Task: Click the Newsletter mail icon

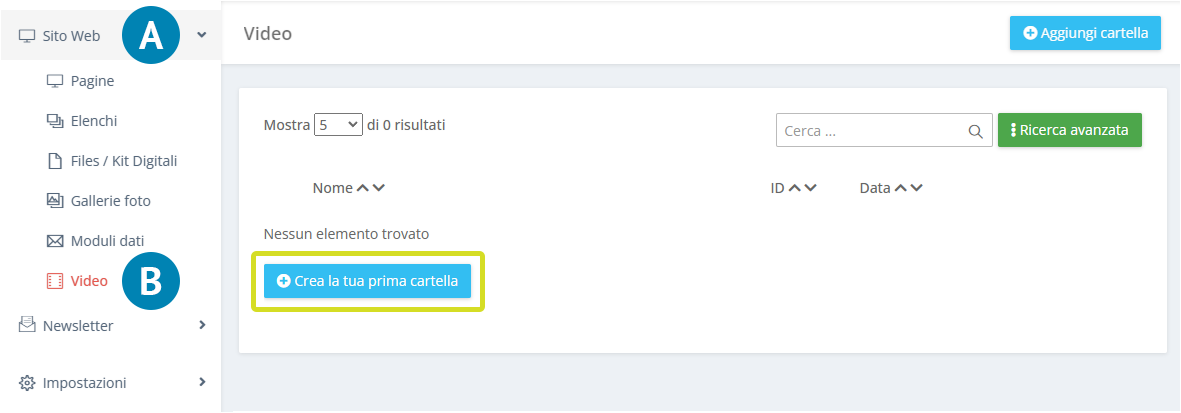Action: tap(27, 325)
